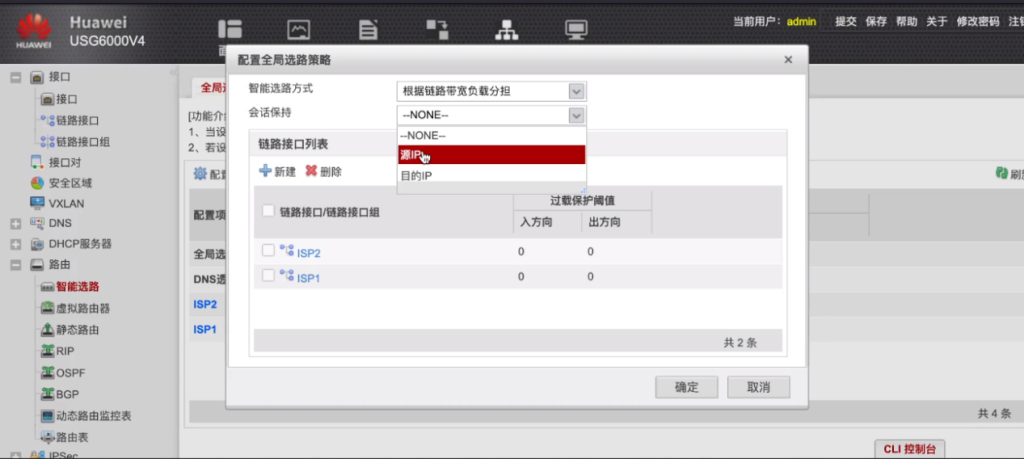The image size is (1024, 459).
Task: Expand the DHCP服务器 tree node
Action: point(16,244)
